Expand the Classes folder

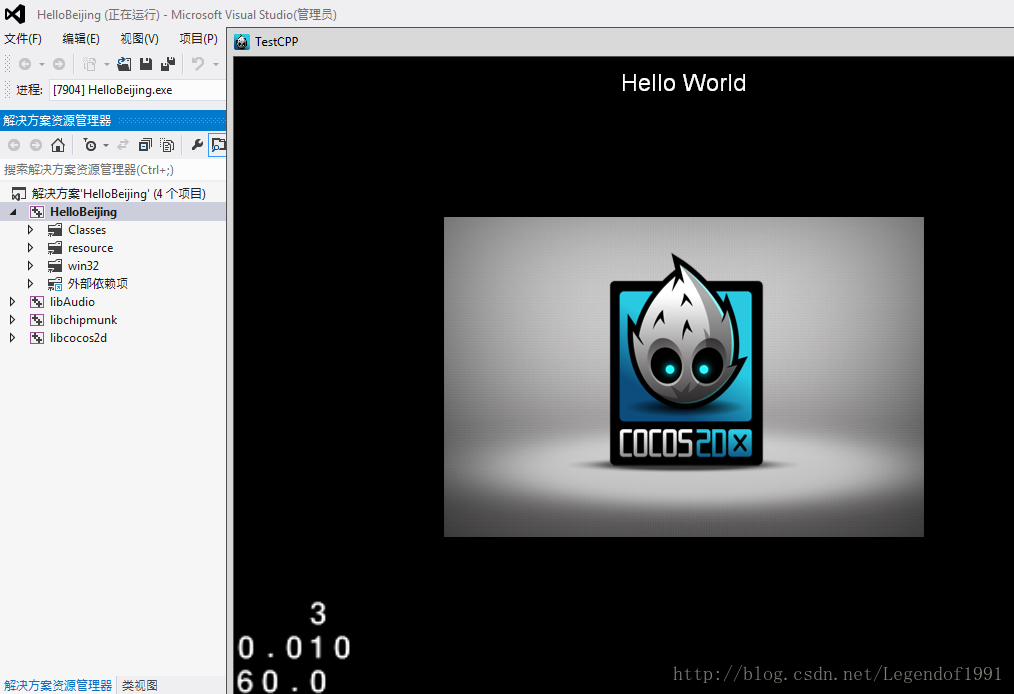click(30, 230)
